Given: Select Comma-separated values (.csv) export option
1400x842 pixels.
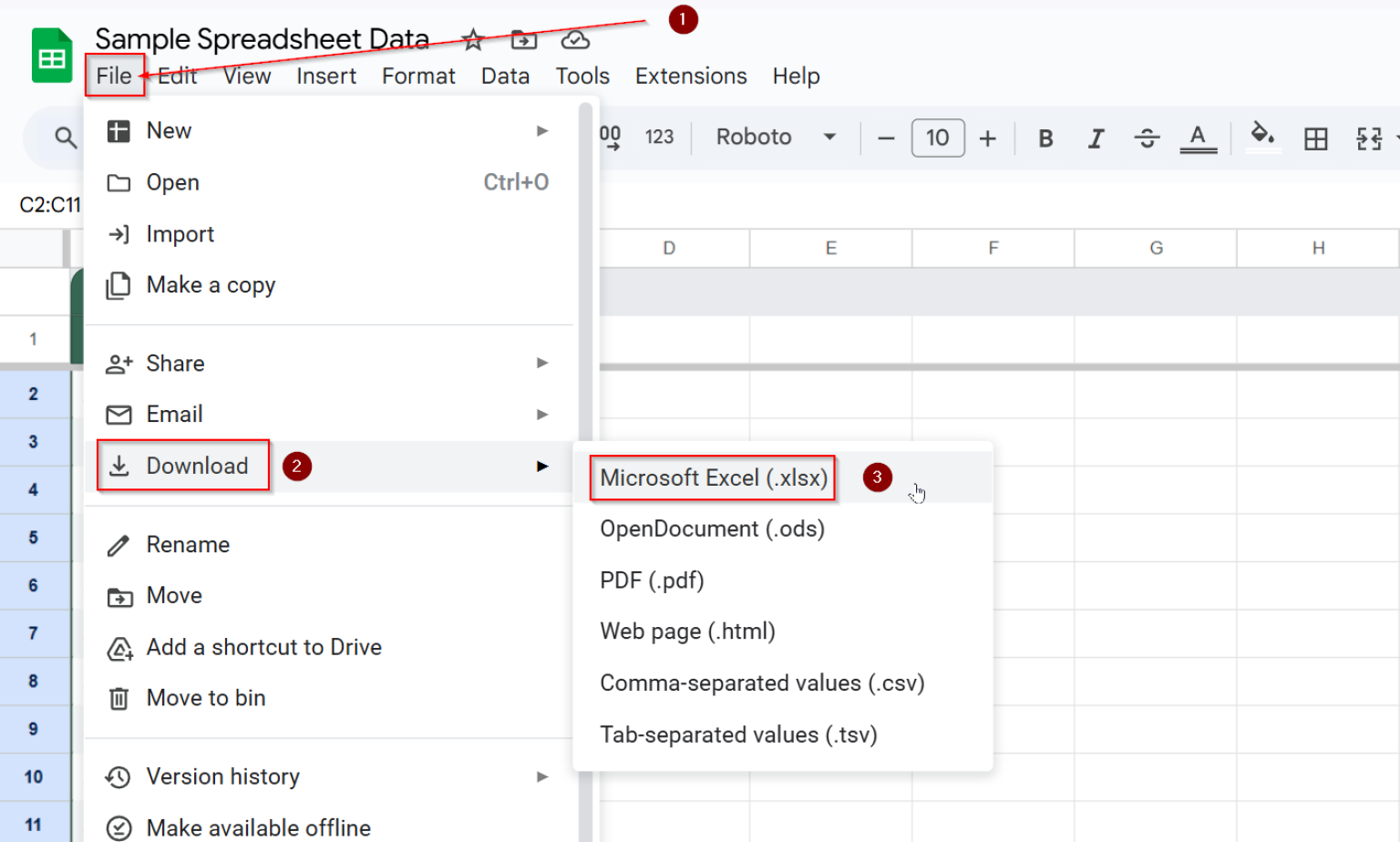Looking at the screenshot, I should [x=762, y=683].
